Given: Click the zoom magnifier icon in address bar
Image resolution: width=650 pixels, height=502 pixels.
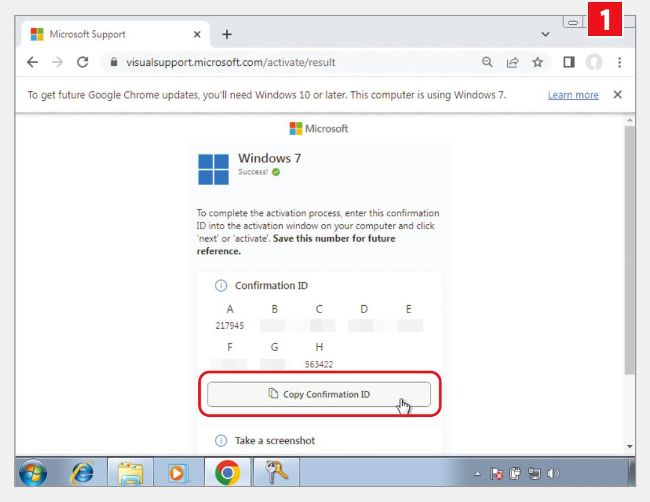Looking at the screenshot, I should point(487,62).
